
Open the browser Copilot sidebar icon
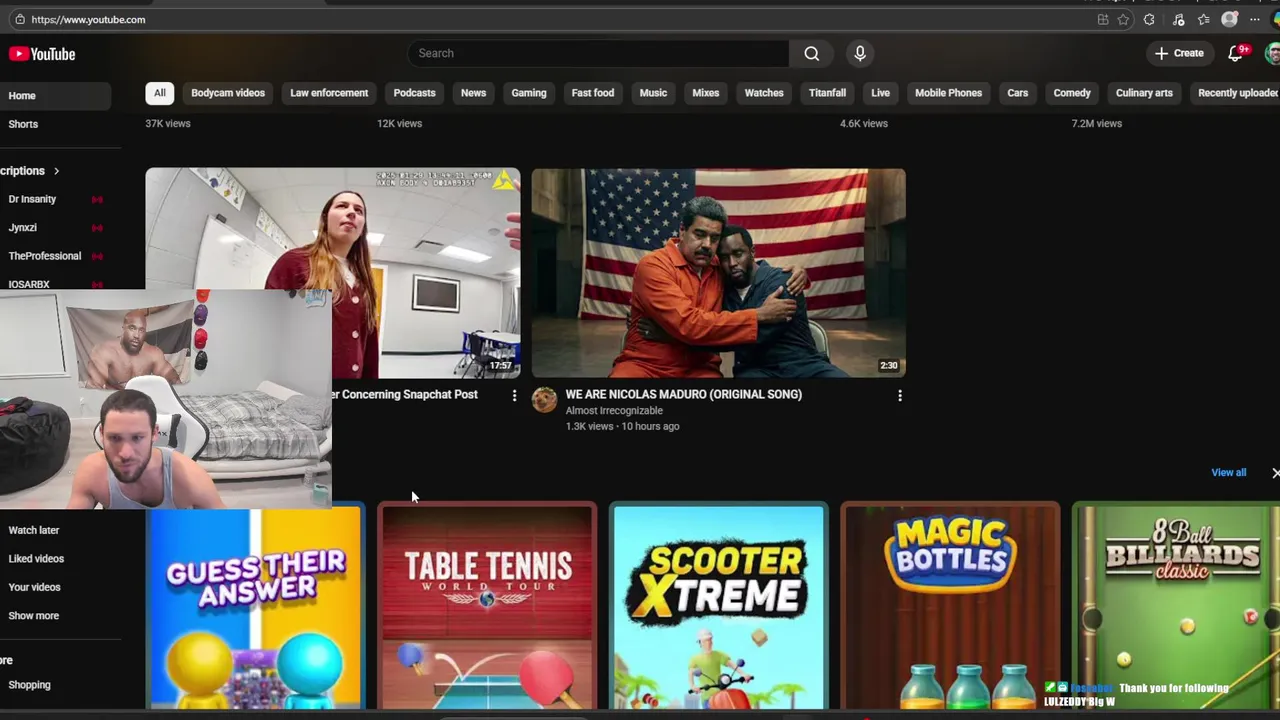[1274, 19]
